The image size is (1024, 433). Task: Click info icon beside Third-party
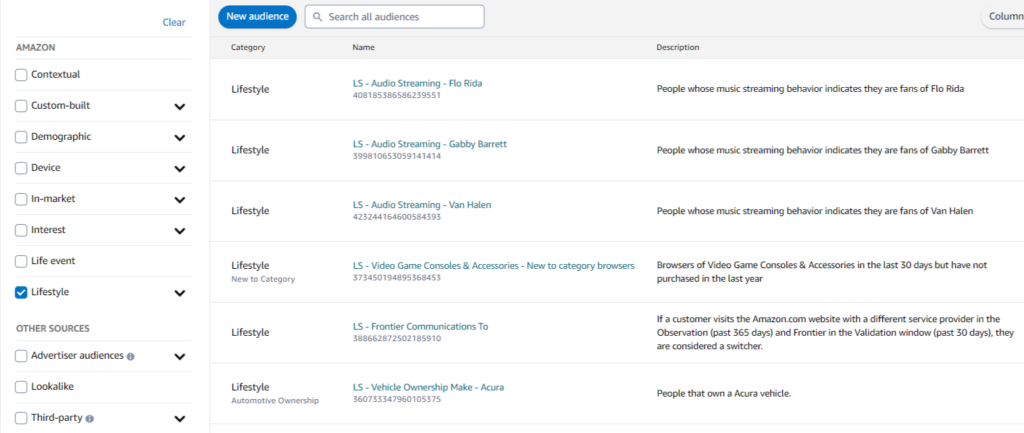pyautogui.click(x=89, y=418)
